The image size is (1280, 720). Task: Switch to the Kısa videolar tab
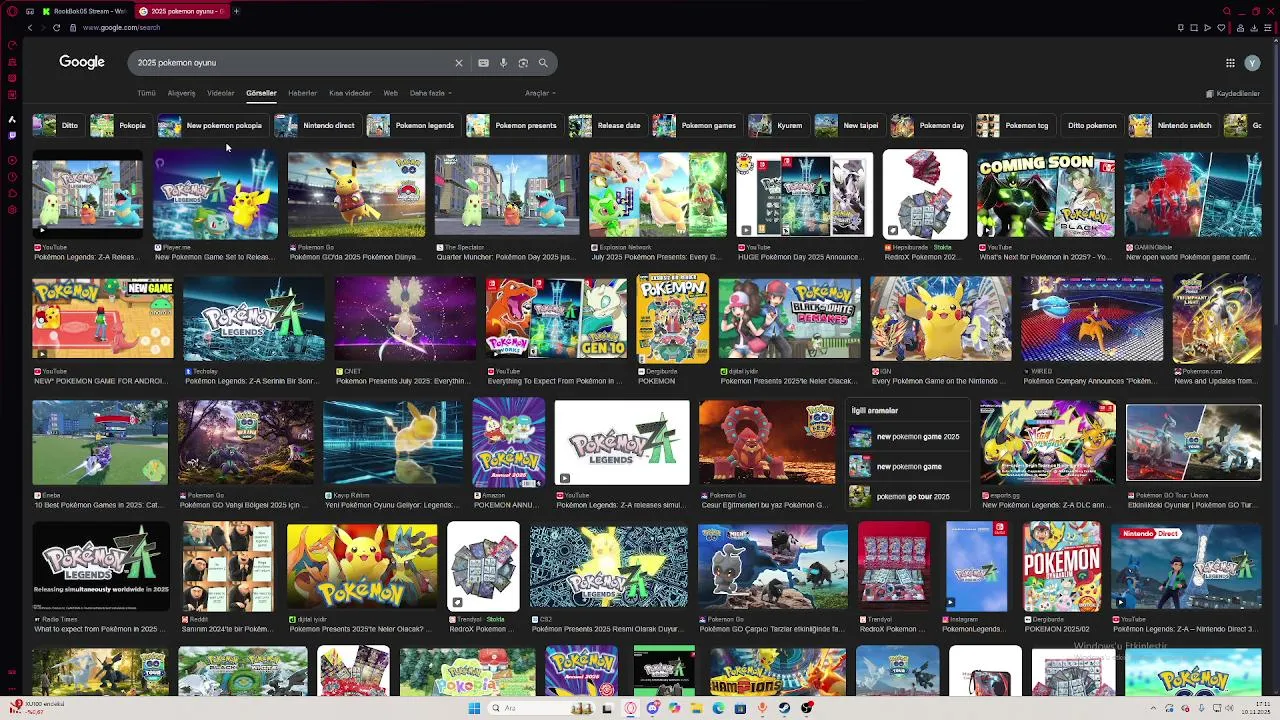click(350, 93)
